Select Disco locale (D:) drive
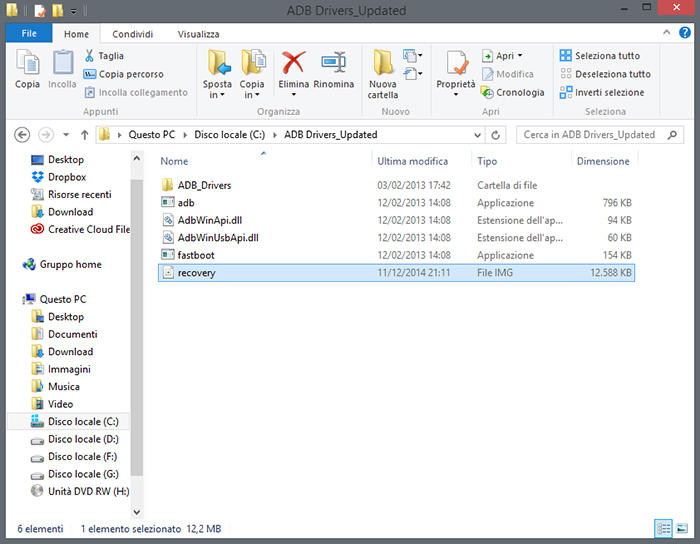Screen dimensions: 700x544 (75, 439)
